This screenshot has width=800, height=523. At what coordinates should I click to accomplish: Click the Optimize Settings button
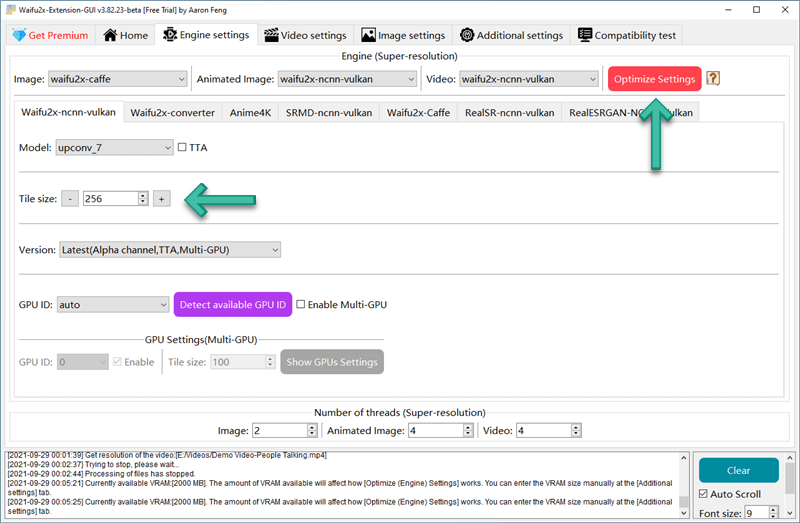point(654,79)
